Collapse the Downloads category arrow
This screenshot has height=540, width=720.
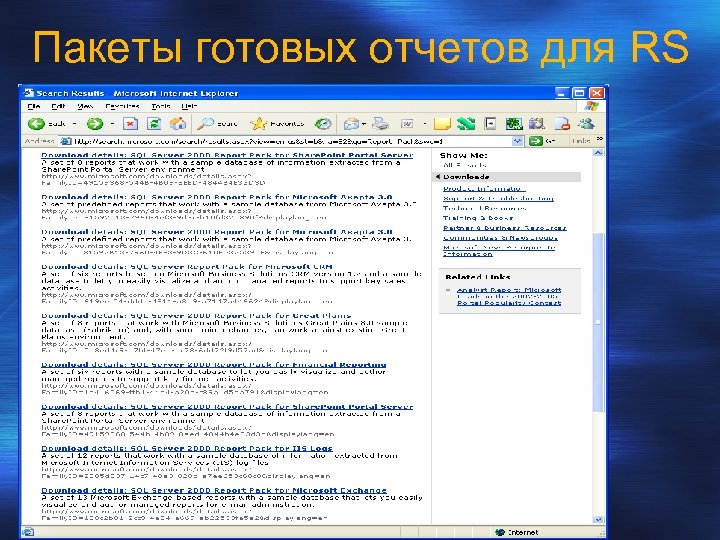click(438, 177)
